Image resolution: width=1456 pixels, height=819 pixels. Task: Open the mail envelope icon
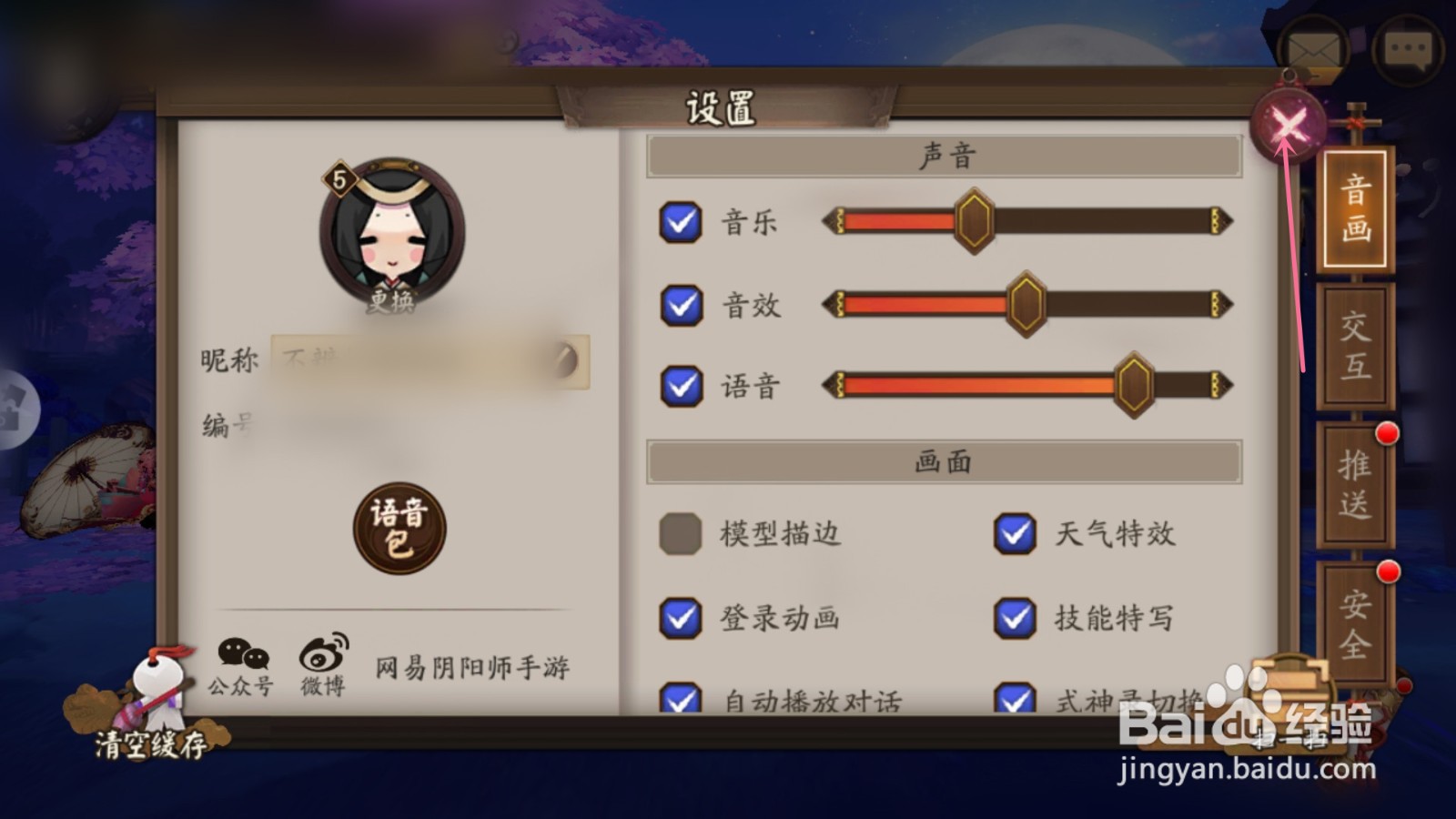(1312, 50)
